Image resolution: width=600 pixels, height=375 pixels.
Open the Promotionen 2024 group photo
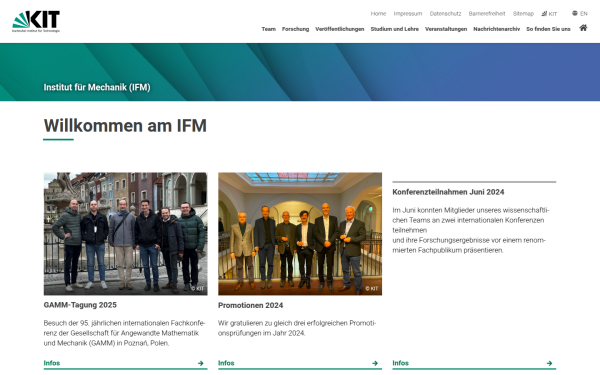[300, 233]
